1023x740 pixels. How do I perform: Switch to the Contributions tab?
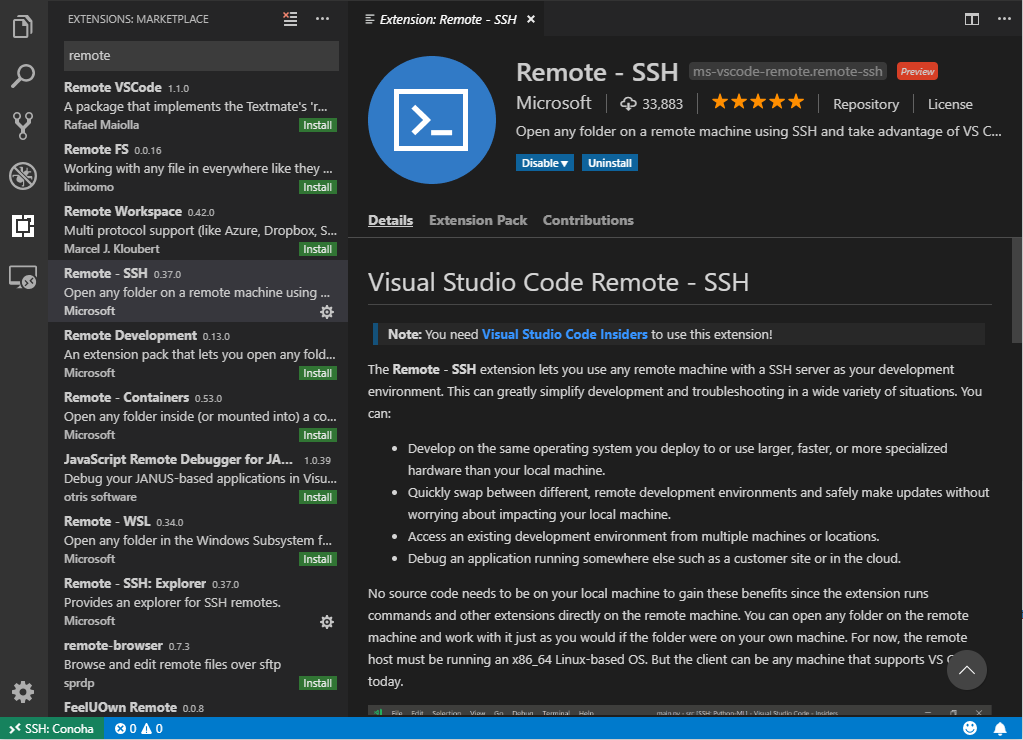point(588,220)
